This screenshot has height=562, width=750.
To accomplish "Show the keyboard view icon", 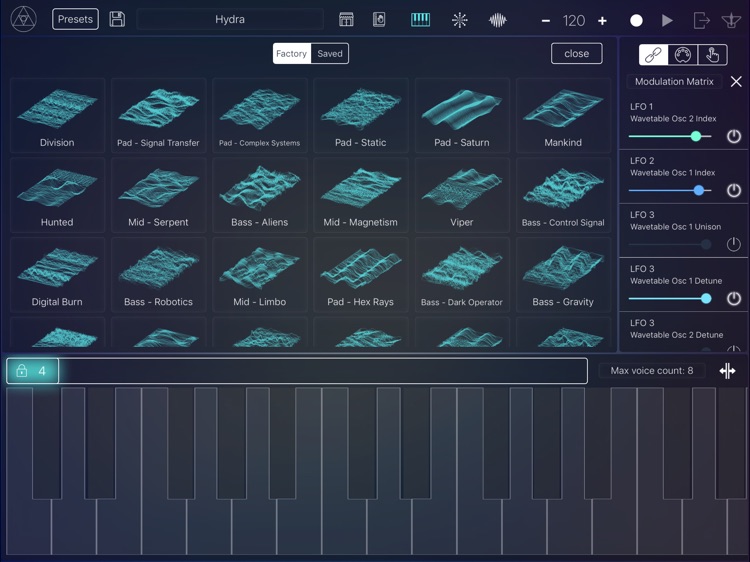I will pyautogui.click(x=420, y=20).
